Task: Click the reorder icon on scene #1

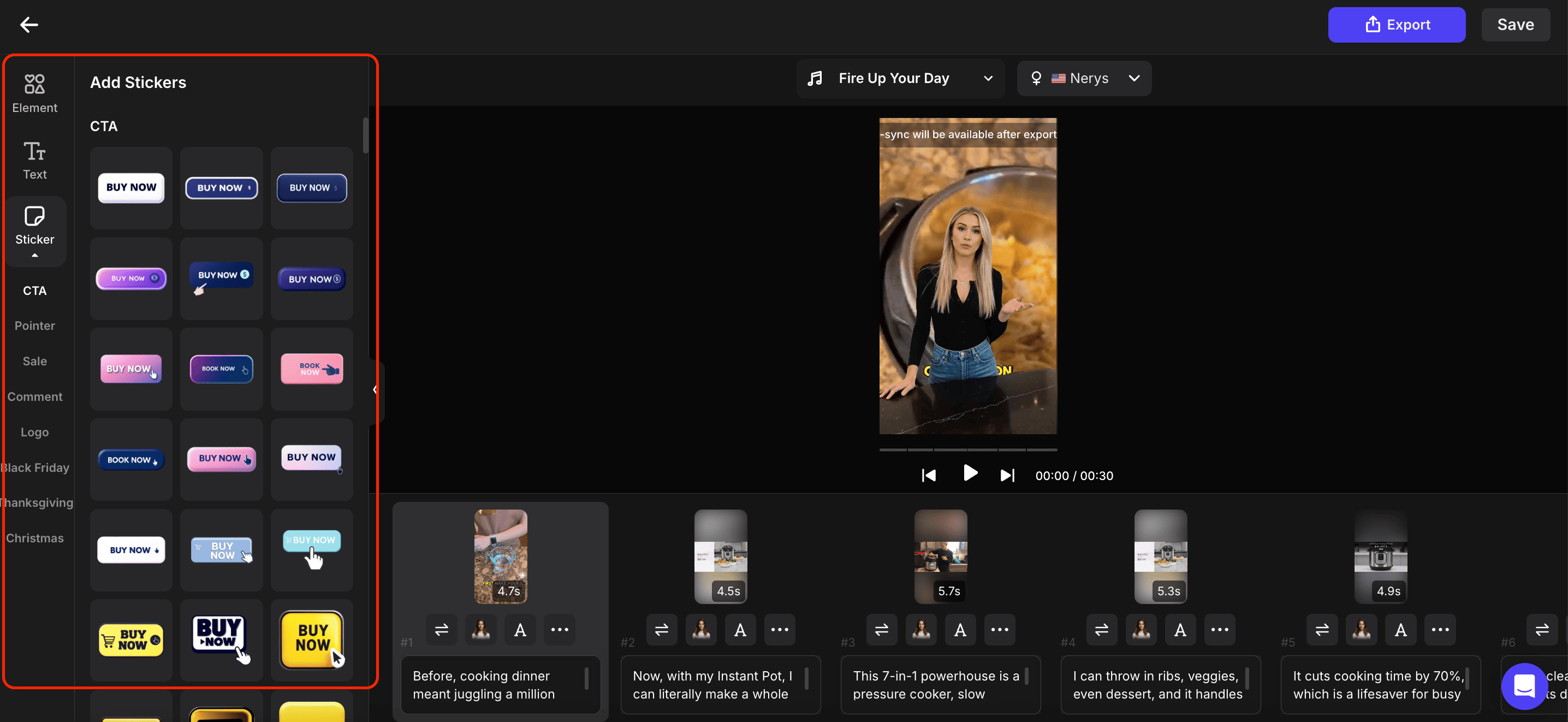Action: click(x=441, y=630)
